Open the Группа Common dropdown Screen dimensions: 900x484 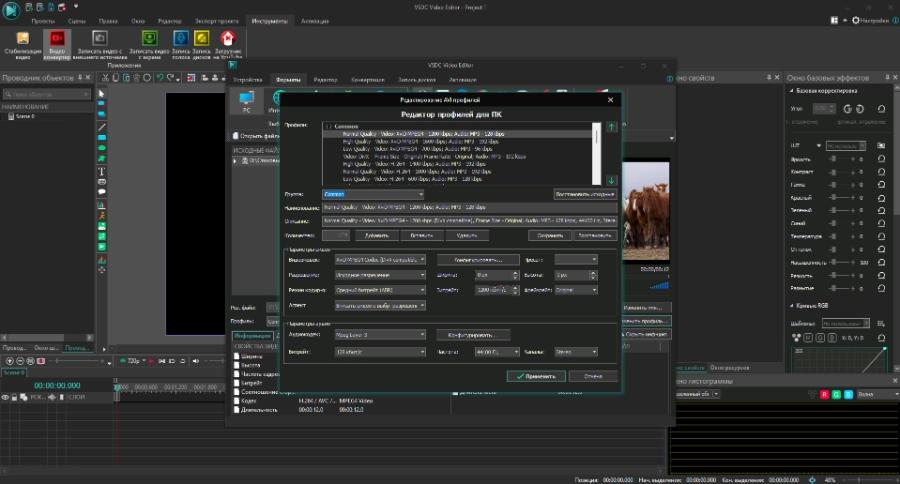374,194
